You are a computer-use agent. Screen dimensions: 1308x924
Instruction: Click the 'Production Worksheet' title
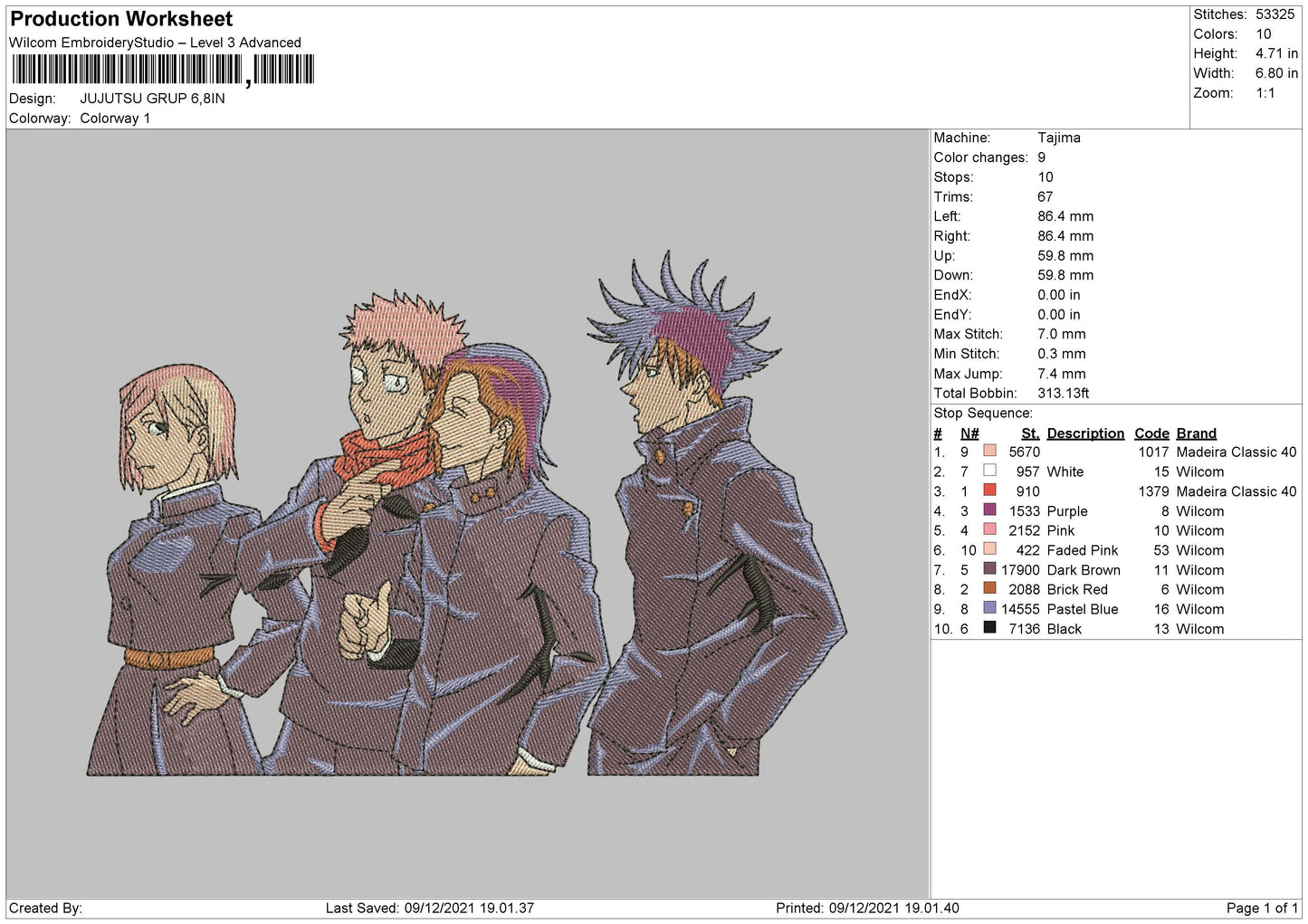click(121, 19)
